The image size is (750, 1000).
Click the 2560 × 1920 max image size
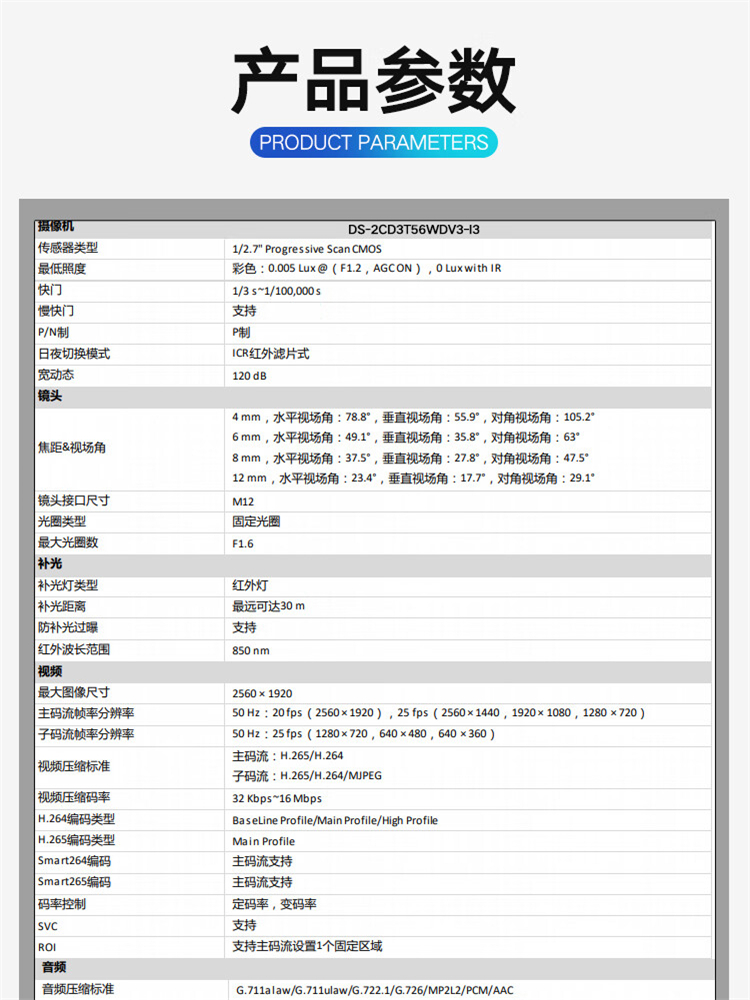[x=262, y=693]
